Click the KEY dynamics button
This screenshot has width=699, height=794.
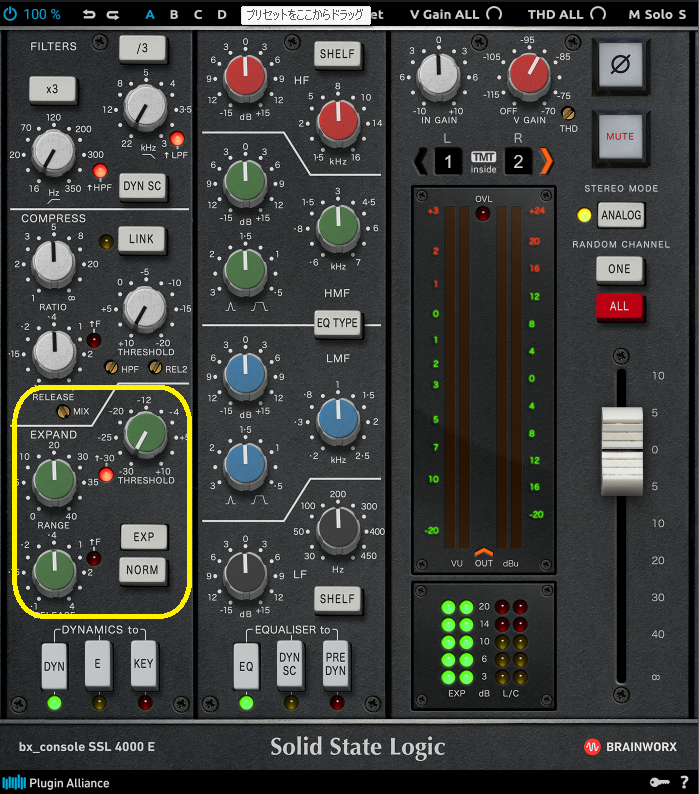[143, 663]
